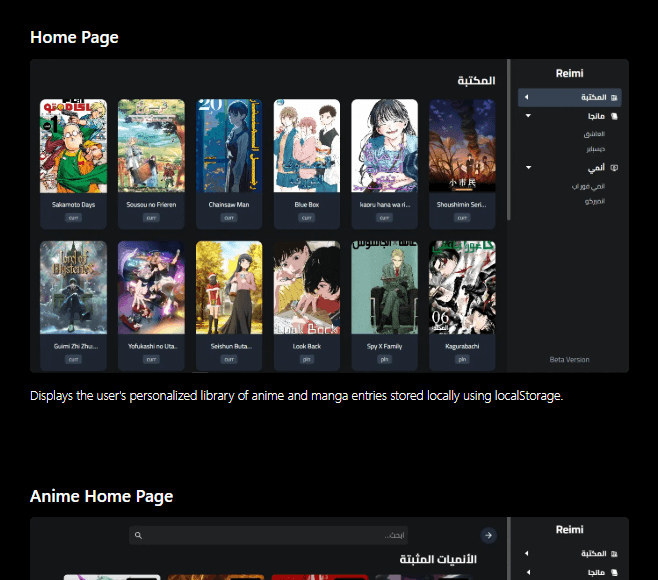This screenshot has height=580, width=658.
Task: Open the Spy X Family cover
Action: [x=384, y=287]
